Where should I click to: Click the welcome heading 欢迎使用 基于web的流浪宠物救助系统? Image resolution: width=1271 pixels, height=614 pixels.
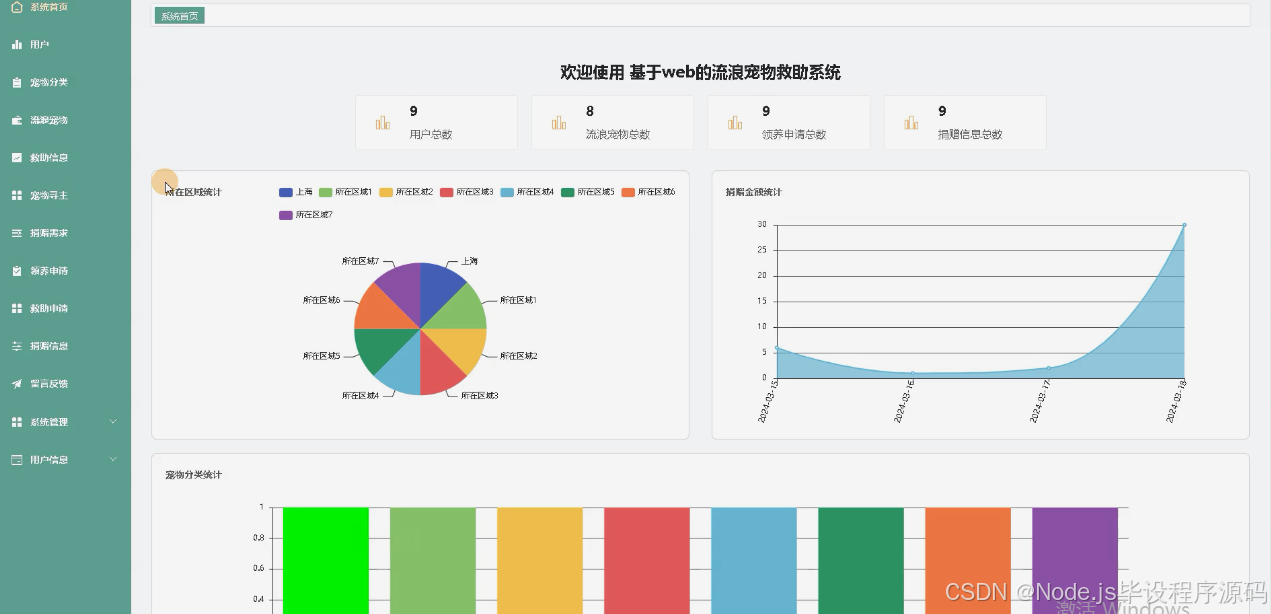tap(700, 72)
